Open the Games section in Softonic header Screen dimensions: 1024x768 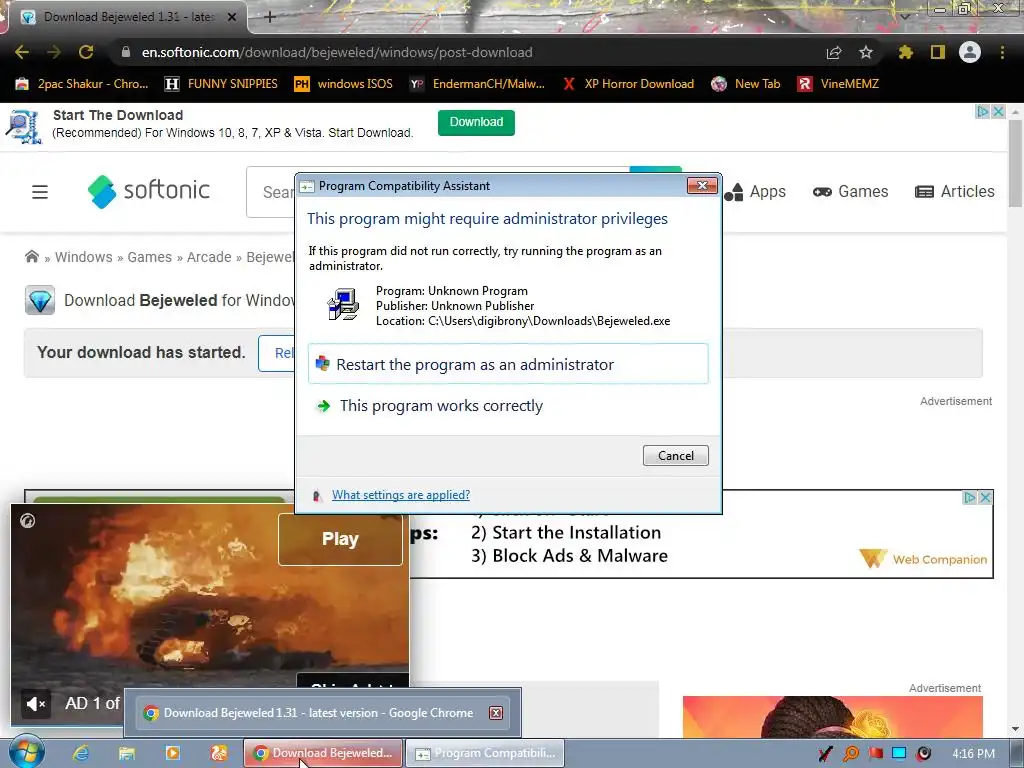850,191
